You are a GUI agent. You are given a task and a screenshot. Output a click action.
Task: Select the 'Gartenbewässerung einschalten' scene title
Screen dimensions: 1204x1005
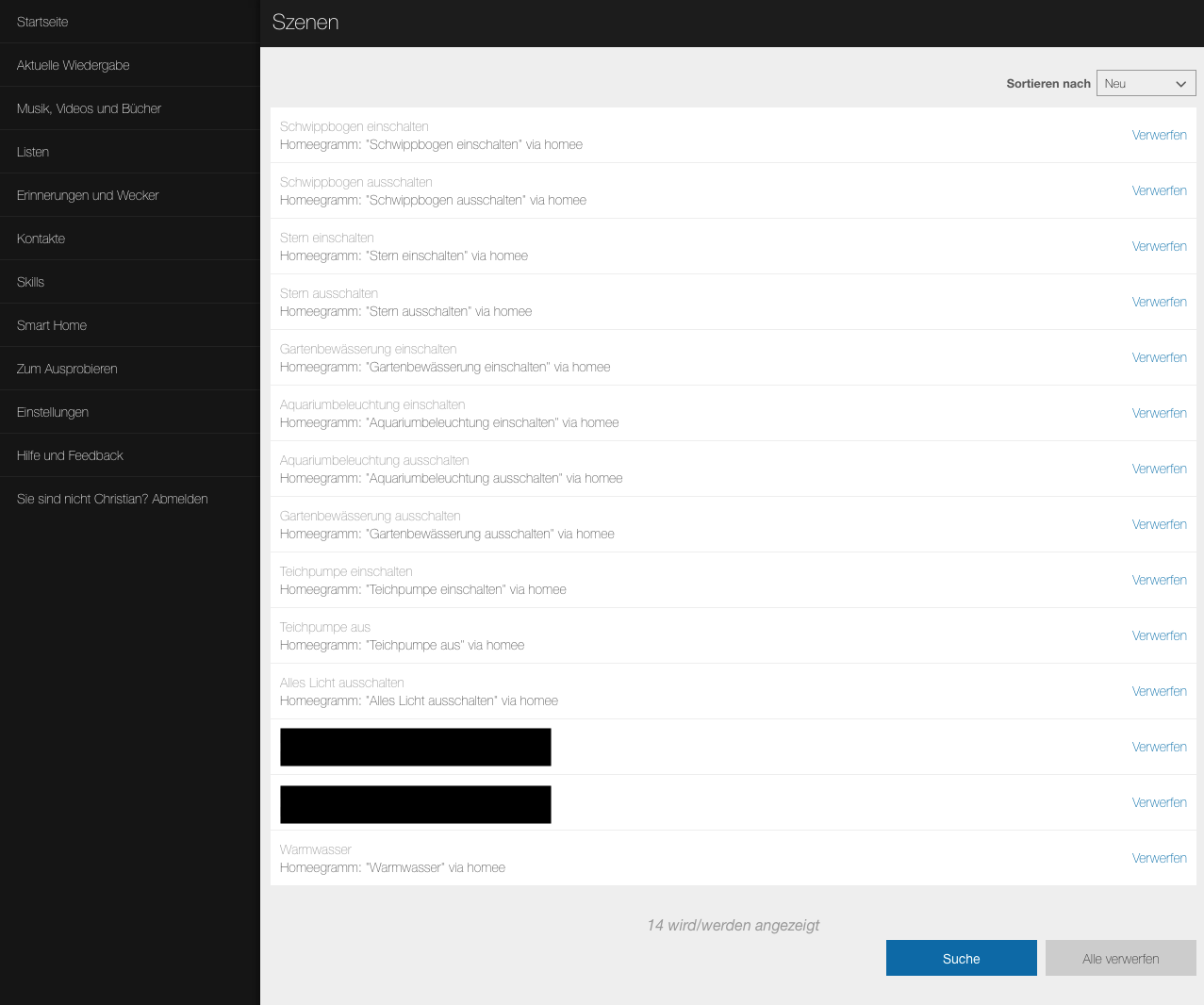coord(369,349)
